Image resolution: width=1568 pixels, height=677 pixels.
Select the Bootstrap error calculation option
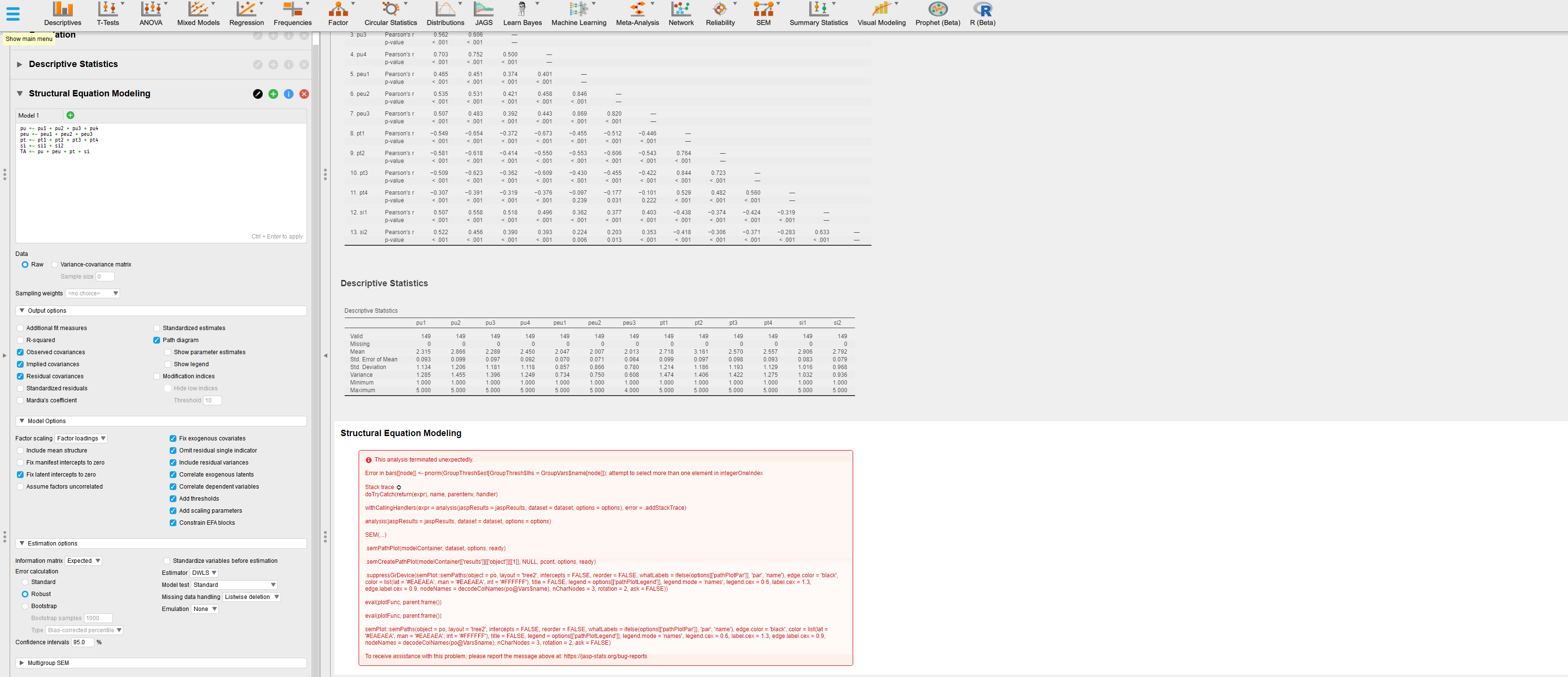(25, 606)
